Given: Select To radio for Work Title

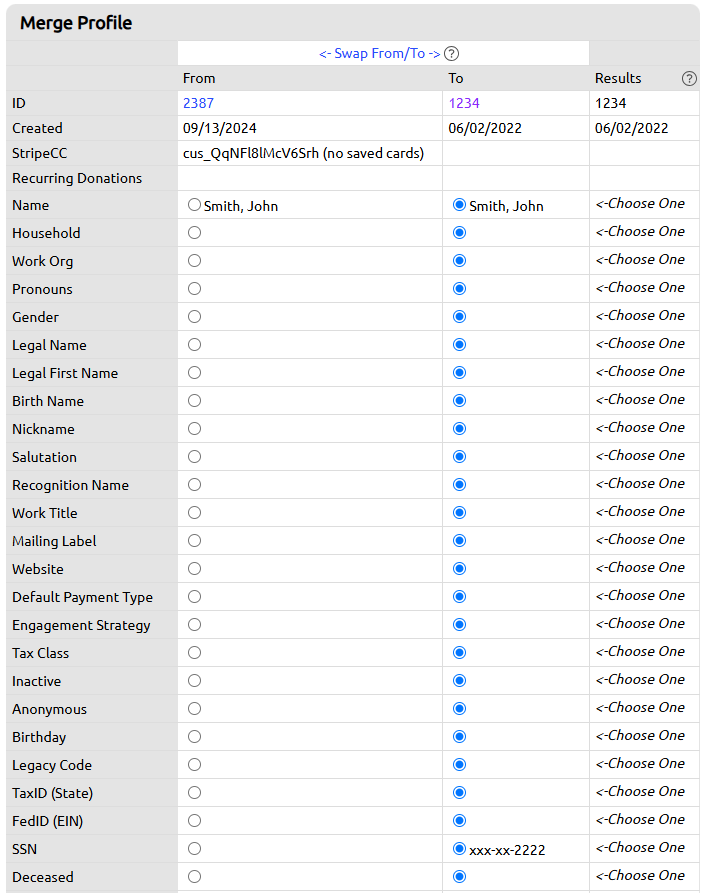Looking at the screenshot, I should click(459, 513).
